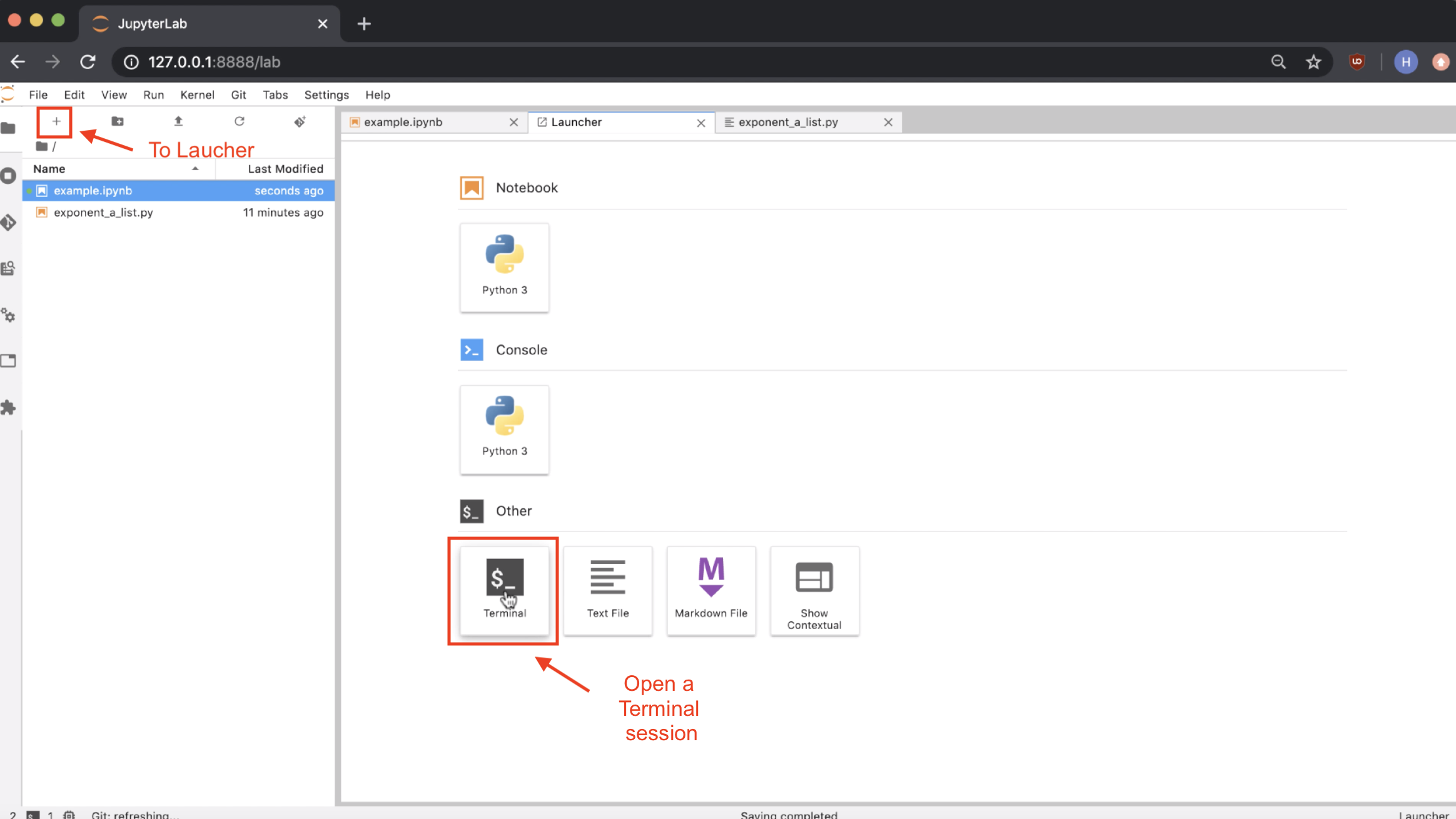Sort files by Last Modified

(x=285, y=169)
